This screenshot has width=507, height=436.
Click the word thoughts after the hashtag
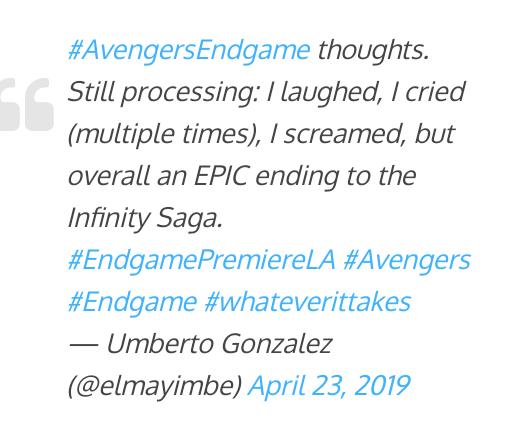pos(373,50)
